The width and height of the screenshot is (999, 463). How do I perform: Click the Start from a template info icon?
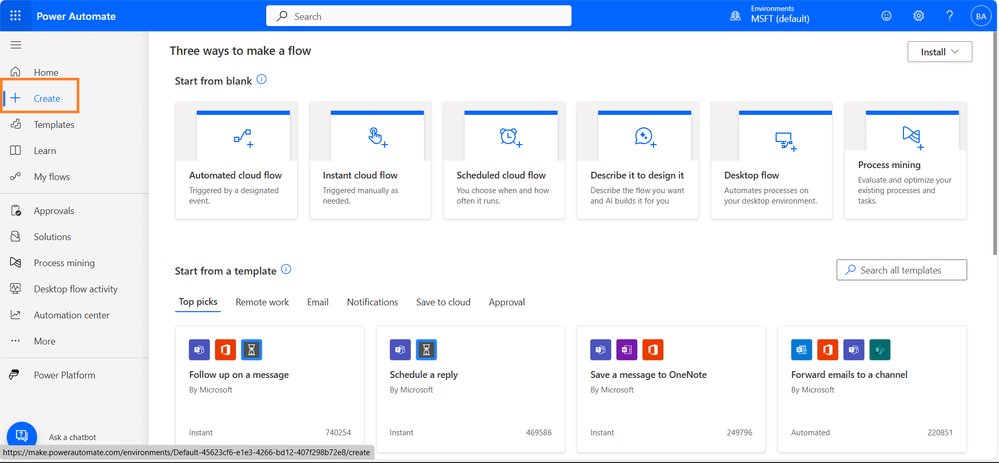point(286,269)
